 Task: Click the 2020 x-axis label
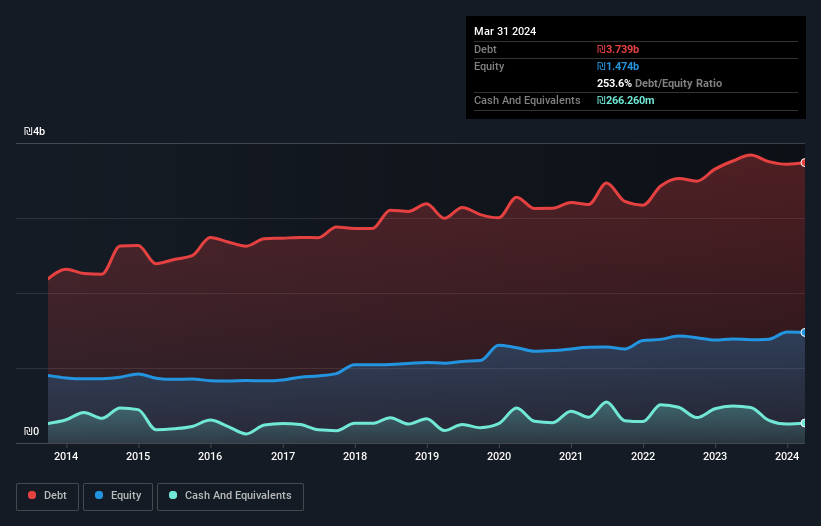click(x=499, y=456)
